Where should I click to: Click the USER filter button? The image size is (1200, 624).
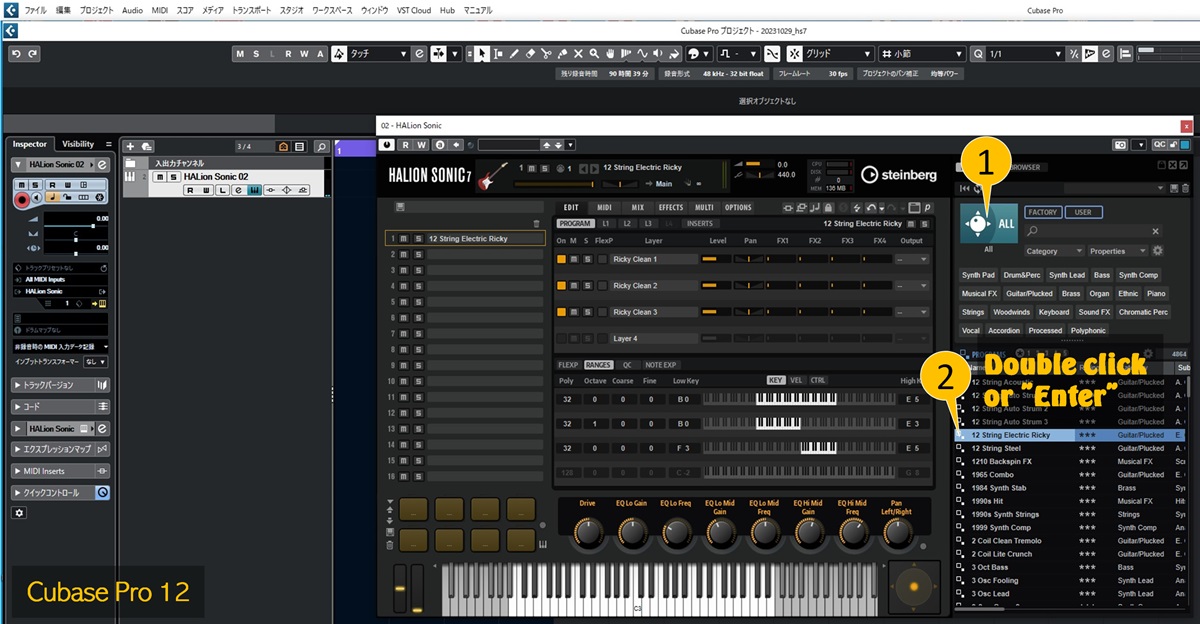[1083, 212]
